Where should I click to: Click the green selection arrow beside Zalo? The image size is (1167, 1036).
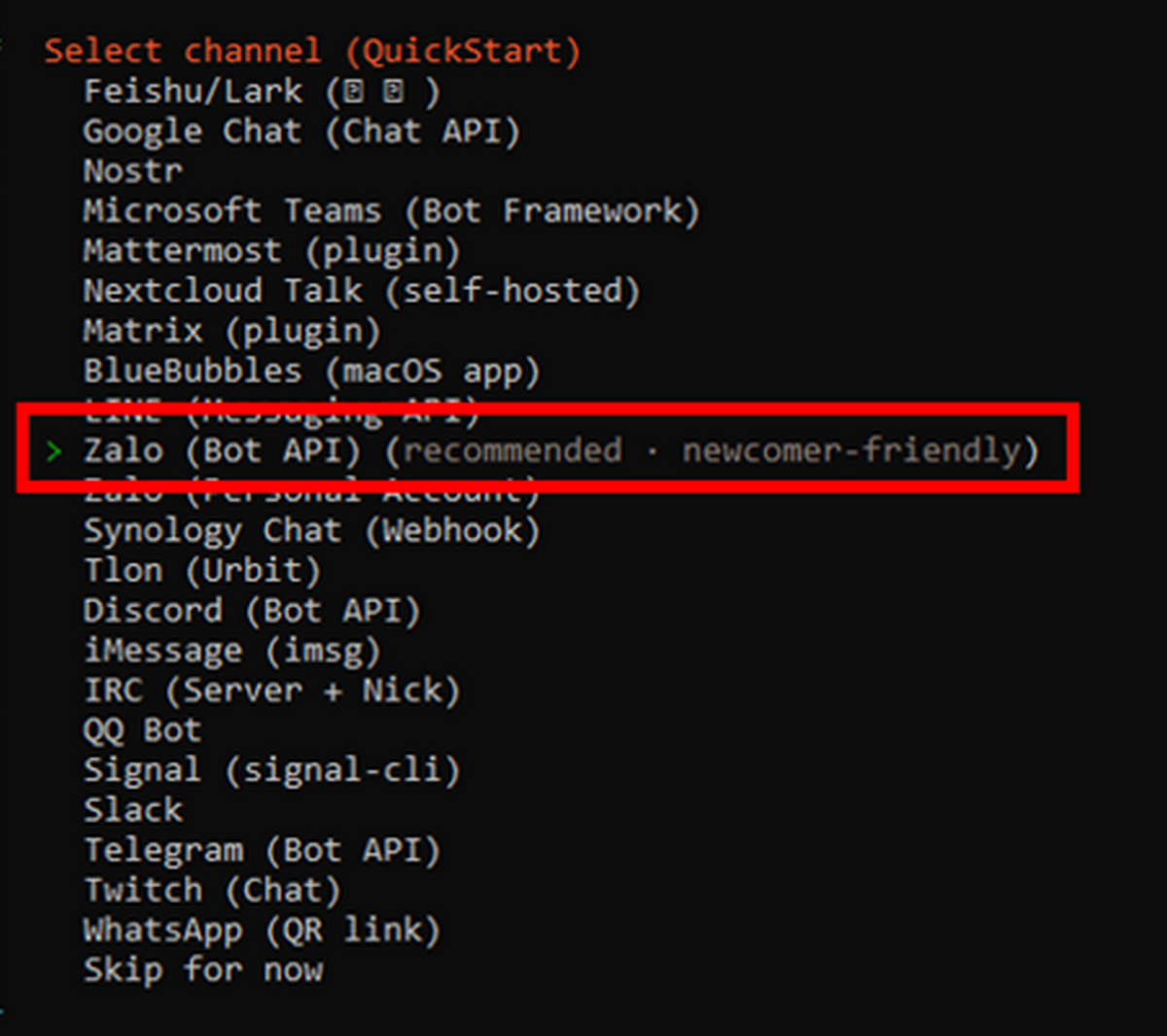pyautogui.click(x=54, y=450)
